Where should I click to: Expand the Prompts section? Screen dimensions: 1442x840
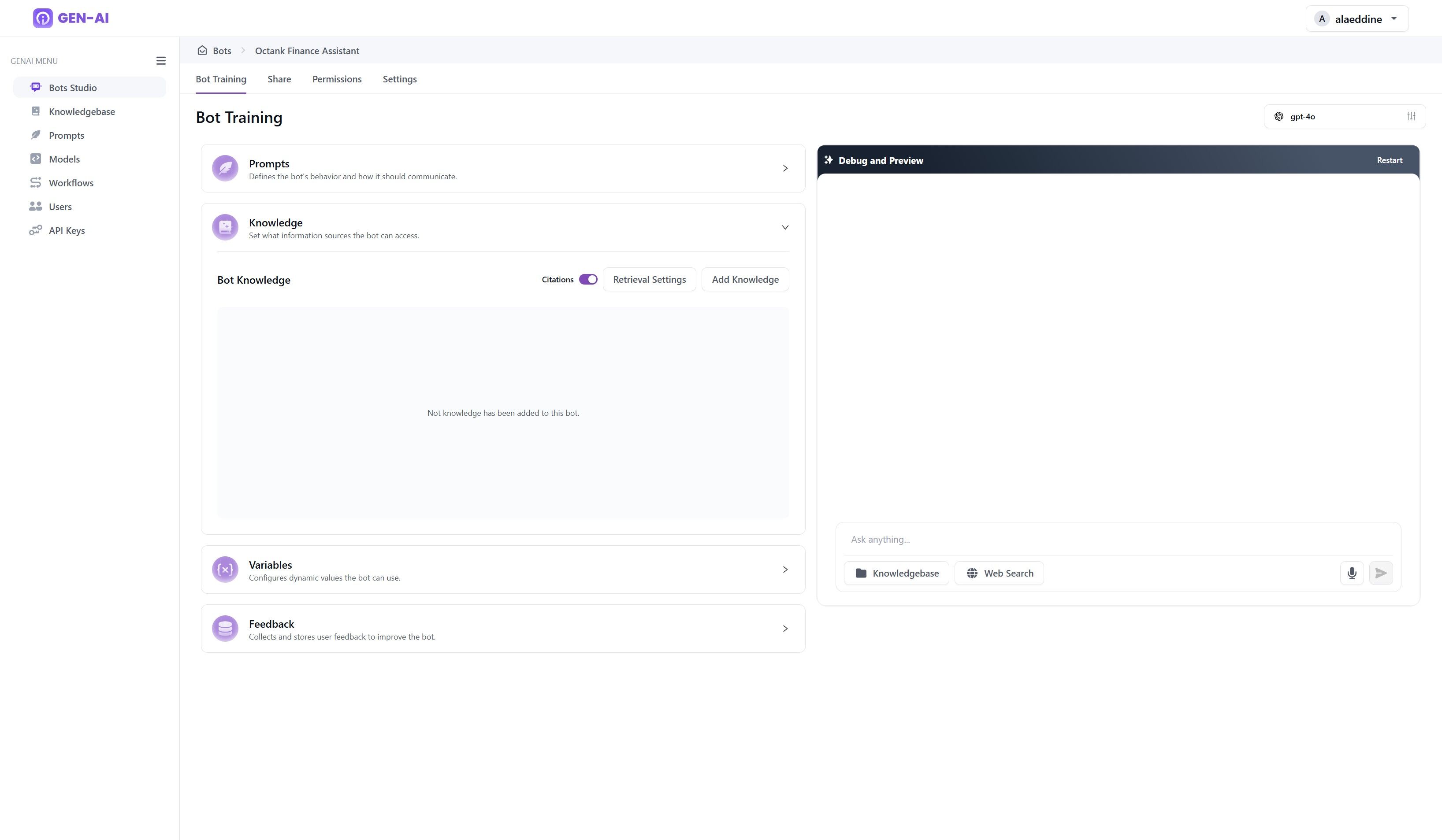click(503, 169)
